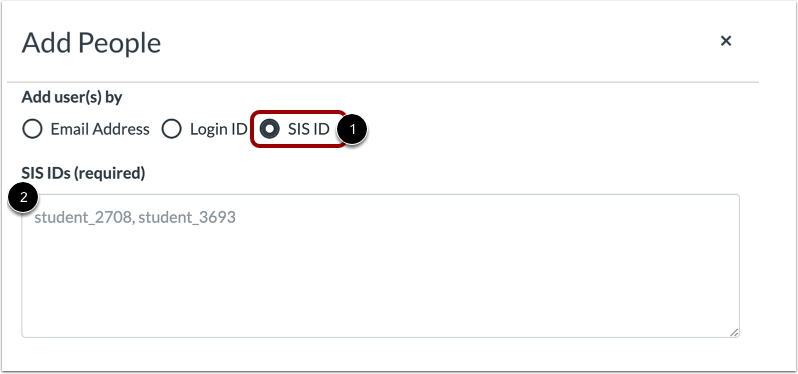Choose the Login ID radio button
This screenshot has width=798, height=374.
tap(172, 129)
